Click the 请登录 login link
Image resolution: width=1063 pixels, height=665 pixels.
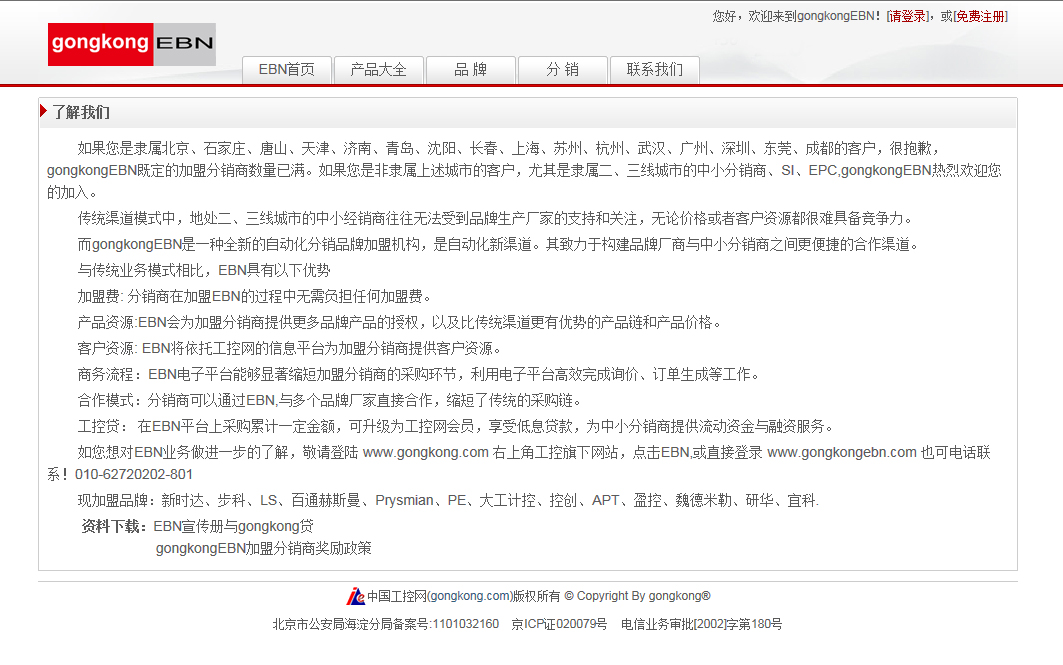coord(908,16)
